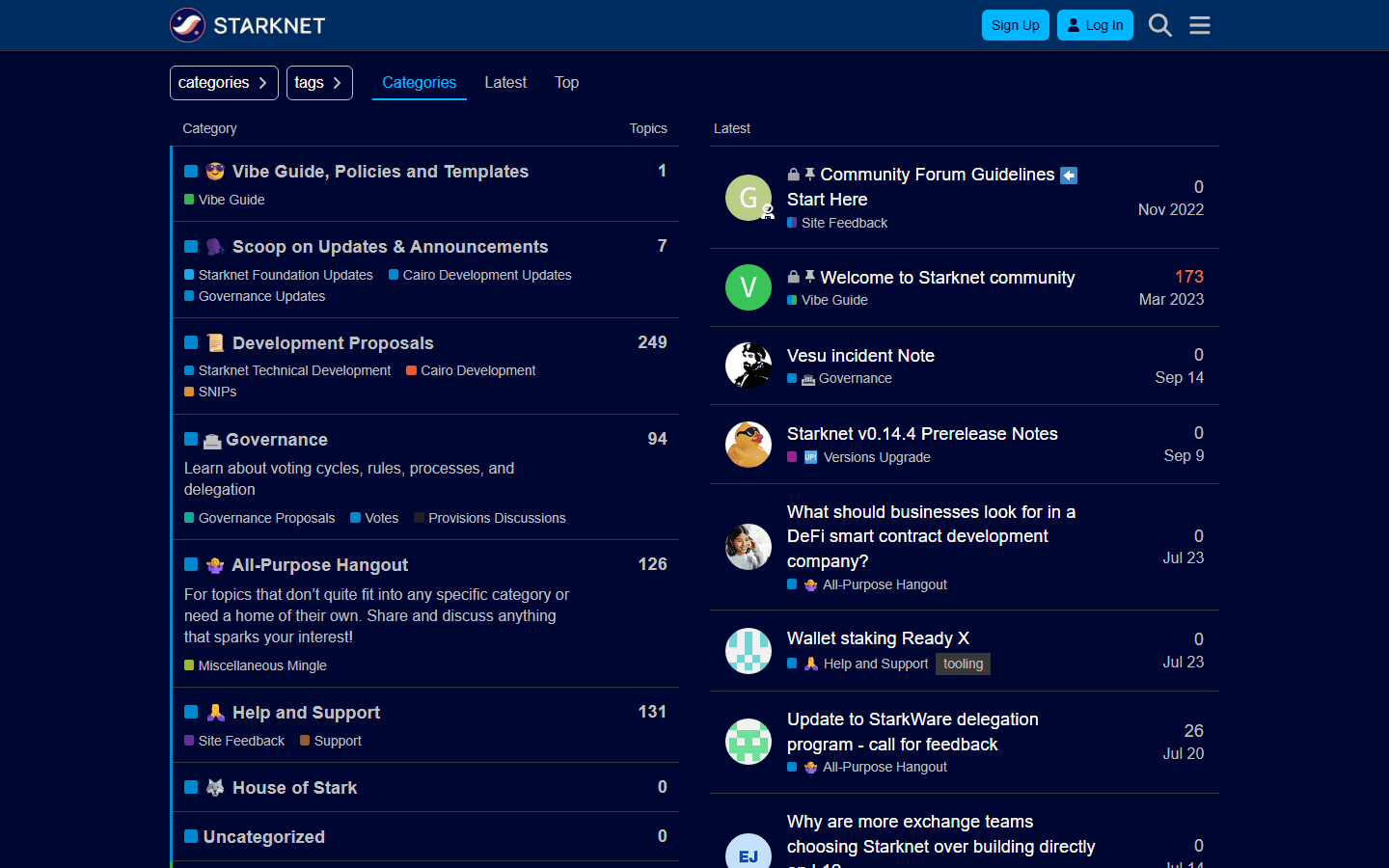Click the duck avatar on Prerelease Notes topic
Viewport: 1389px width, 868px height.
(x=749, y=445)
